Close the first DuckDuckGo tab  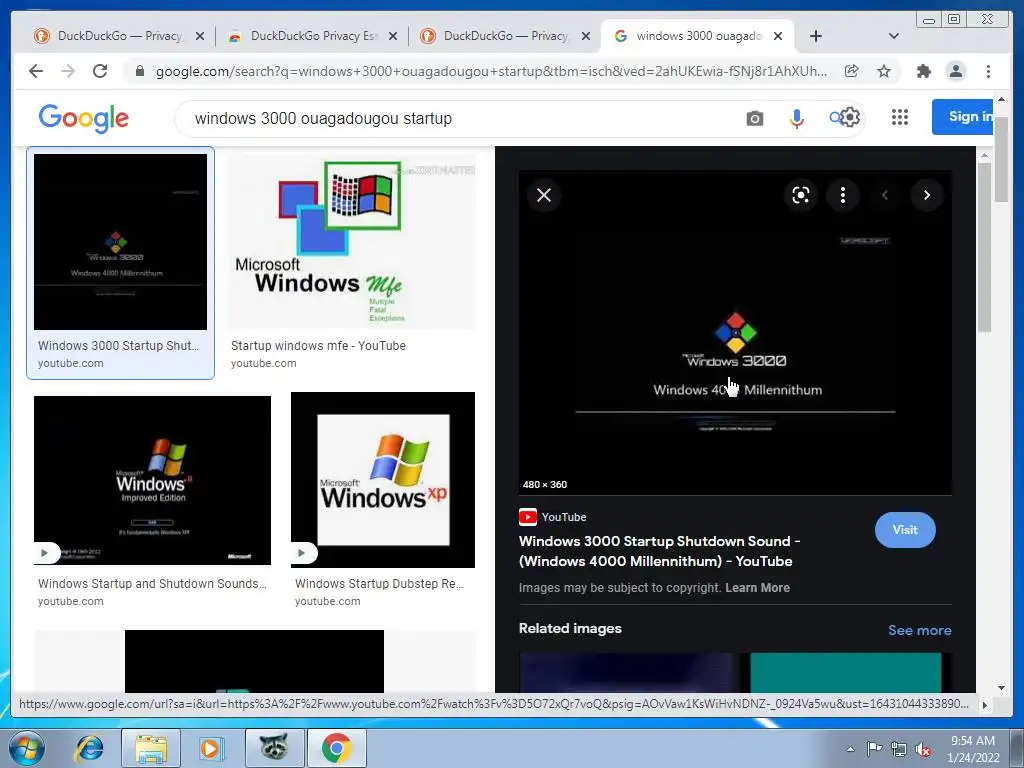pyautogui.click(x=200, y=36)
